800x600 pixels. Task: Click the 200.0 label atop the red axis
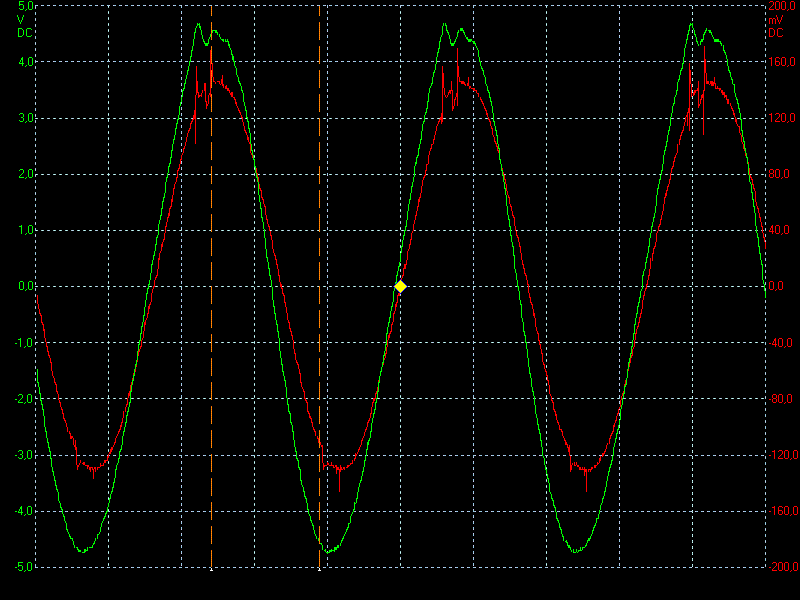click(x=779, y=6)
